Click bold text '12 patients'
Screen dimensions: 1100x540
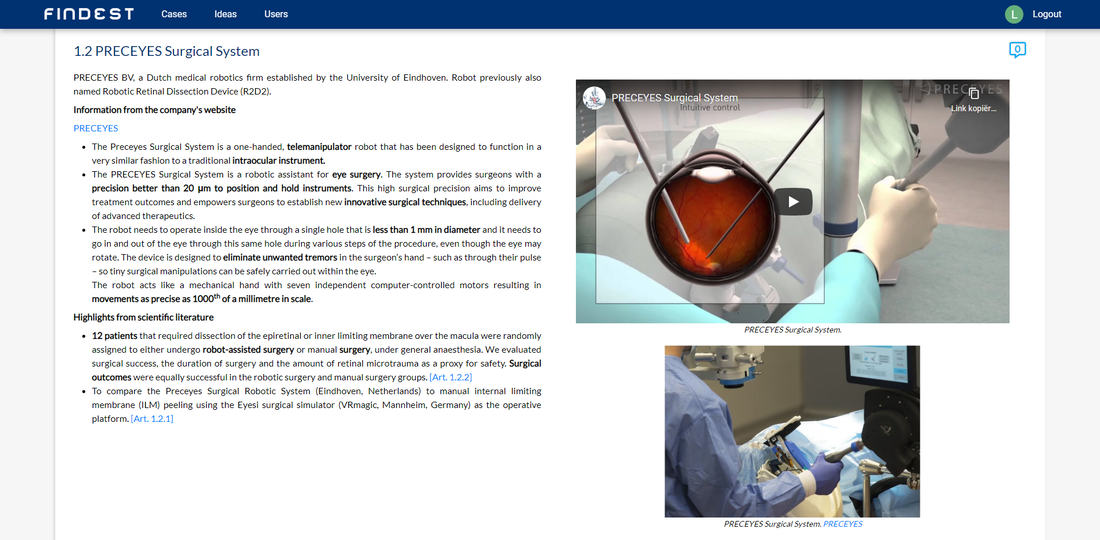(x=114, y=336)
